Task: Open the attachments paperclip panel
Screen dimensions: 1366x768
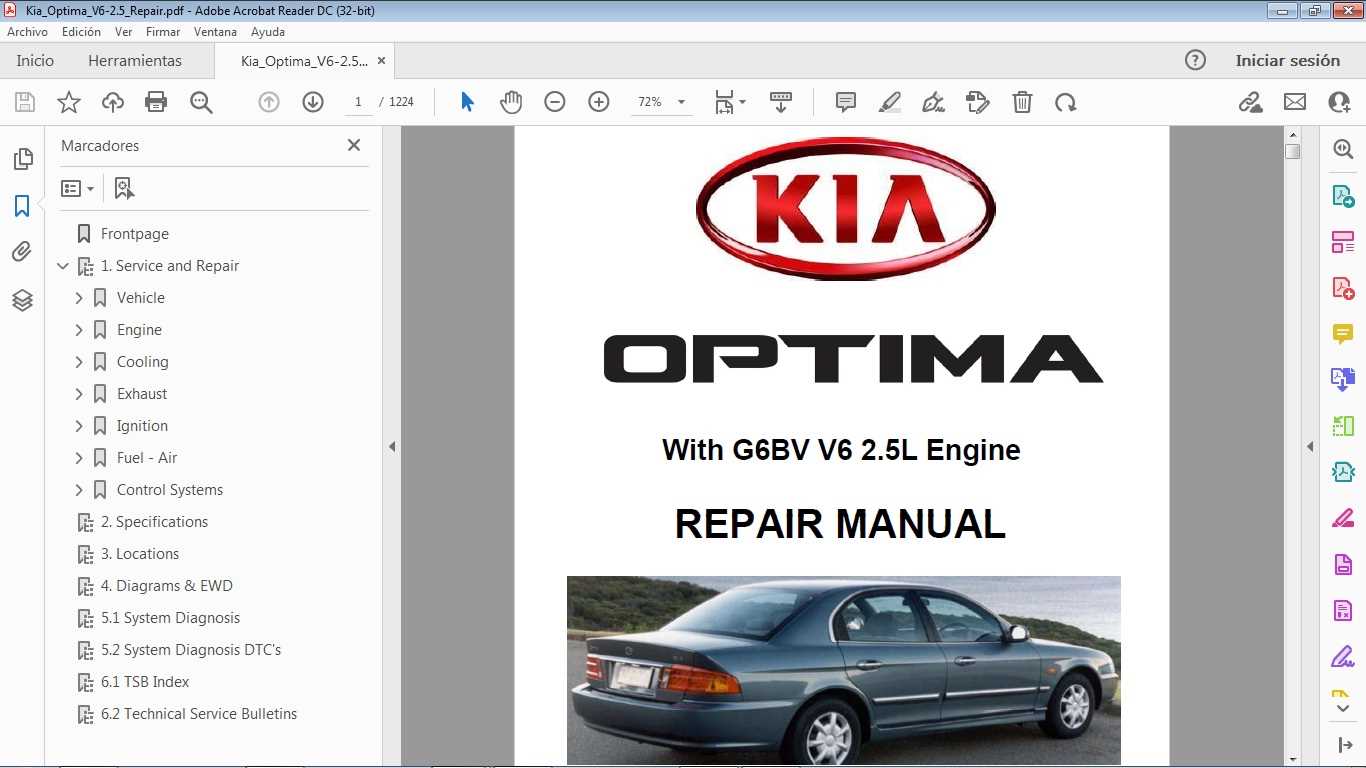Action: (x=22, y=252)
